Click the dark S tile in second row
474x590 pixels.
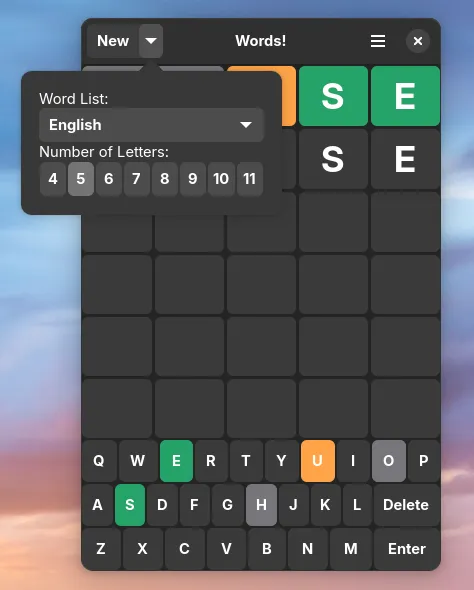[333, 159]
